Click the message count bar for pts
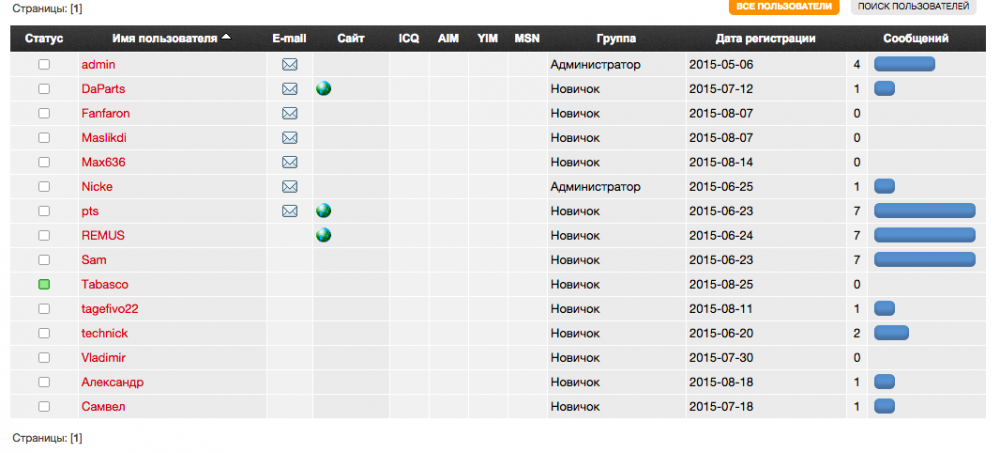Viewport: 1000px width, 453px height. (924, 211)
